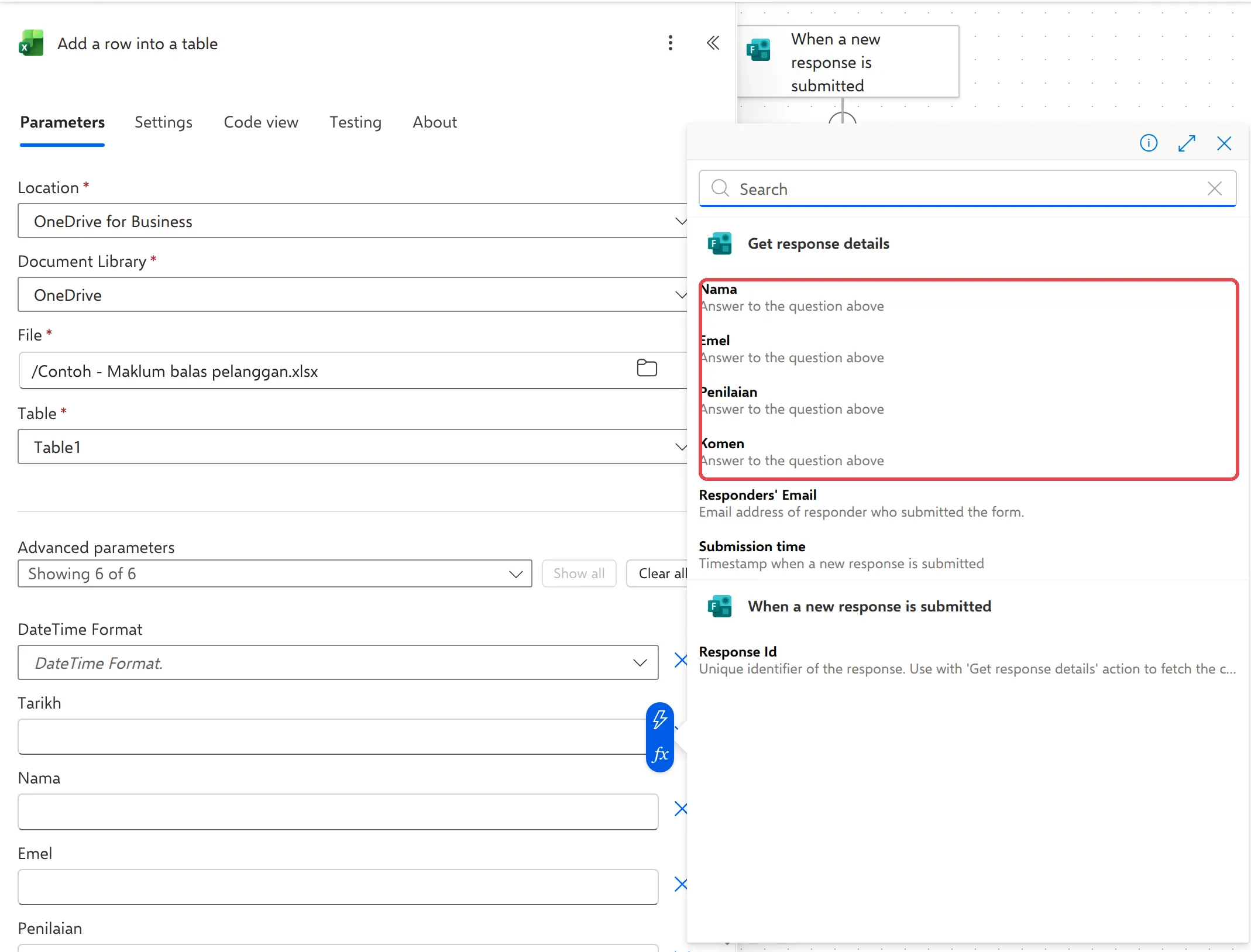Open the fx expression editor

(660, 754)
